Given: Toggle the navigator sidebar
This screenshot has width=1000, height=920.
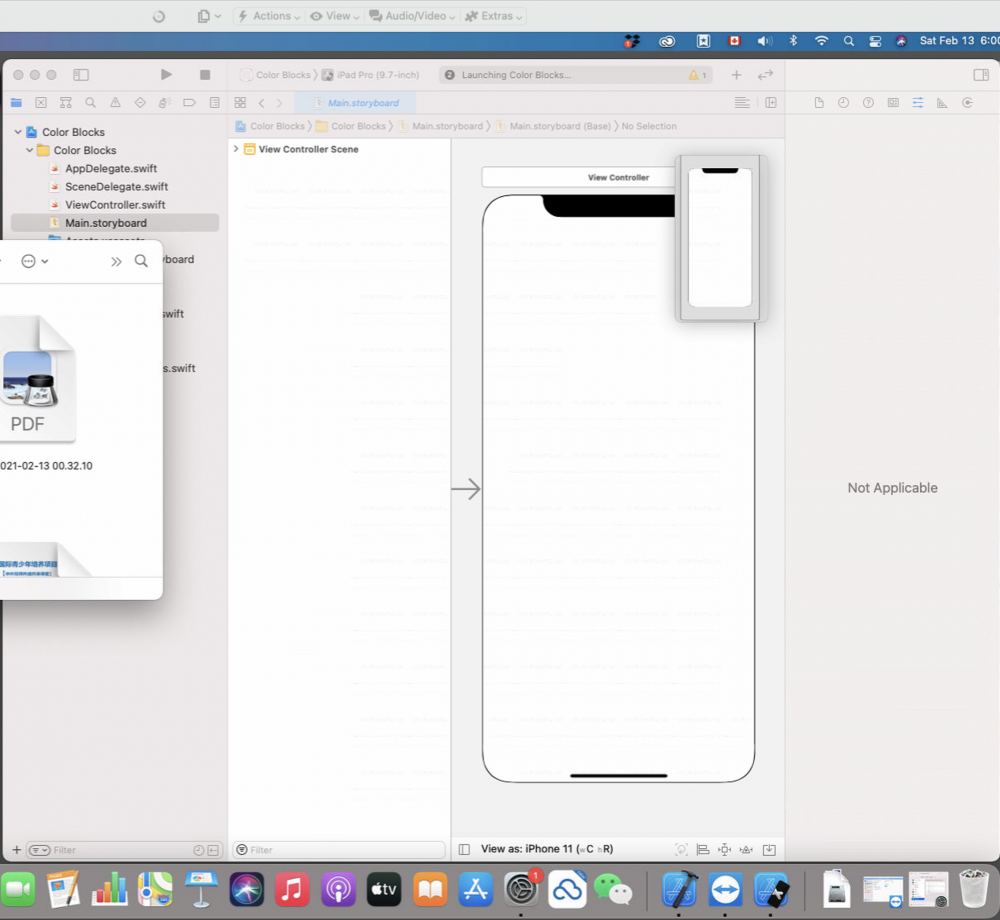Looking at the screenshot, I should coord(81,75).
